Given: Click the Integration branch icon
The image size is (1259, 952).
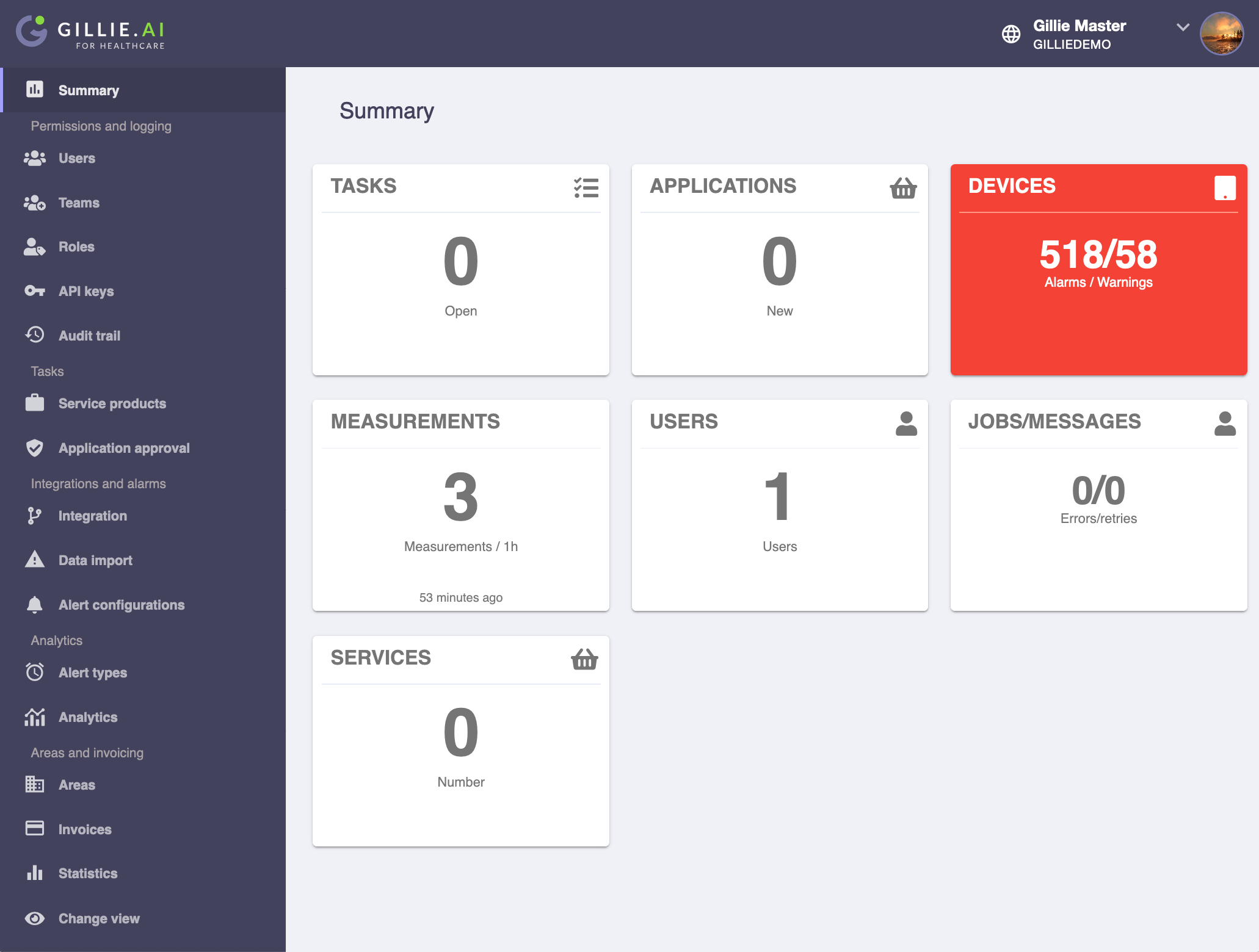Looking at the screenshot, I should pos(35,516).
